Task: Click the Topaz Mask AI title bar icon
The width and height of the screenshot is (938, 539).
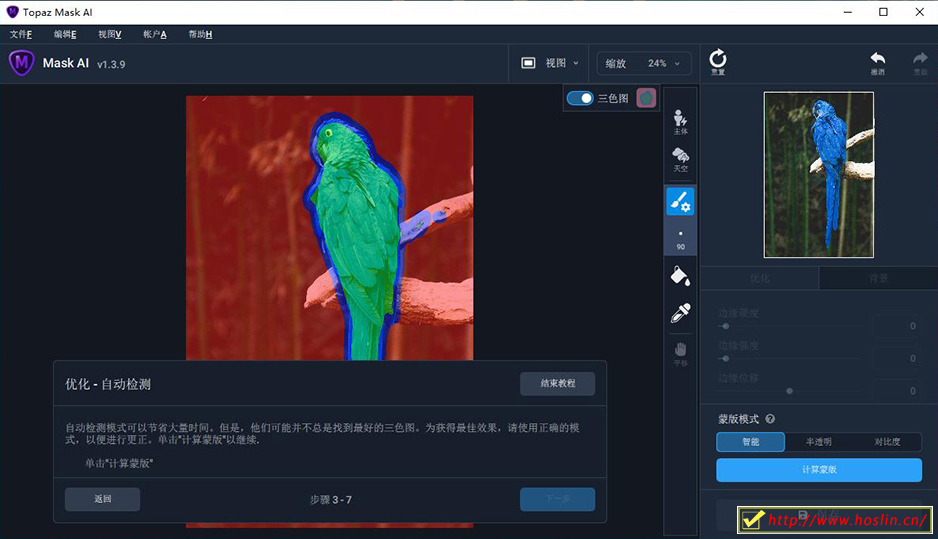Action: pyautogui.click(x=12, y=12)
